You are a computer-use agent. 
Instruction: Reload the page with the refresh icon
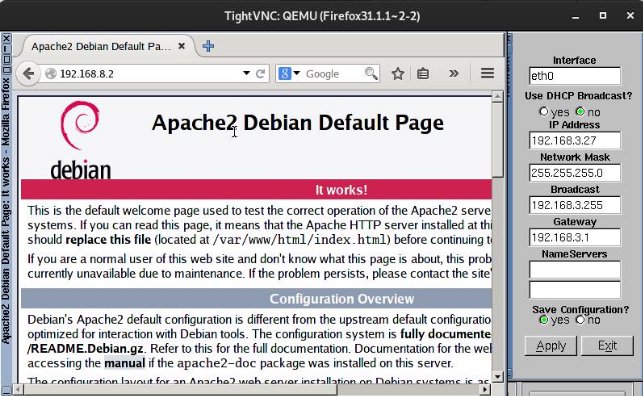pos(260,74)
